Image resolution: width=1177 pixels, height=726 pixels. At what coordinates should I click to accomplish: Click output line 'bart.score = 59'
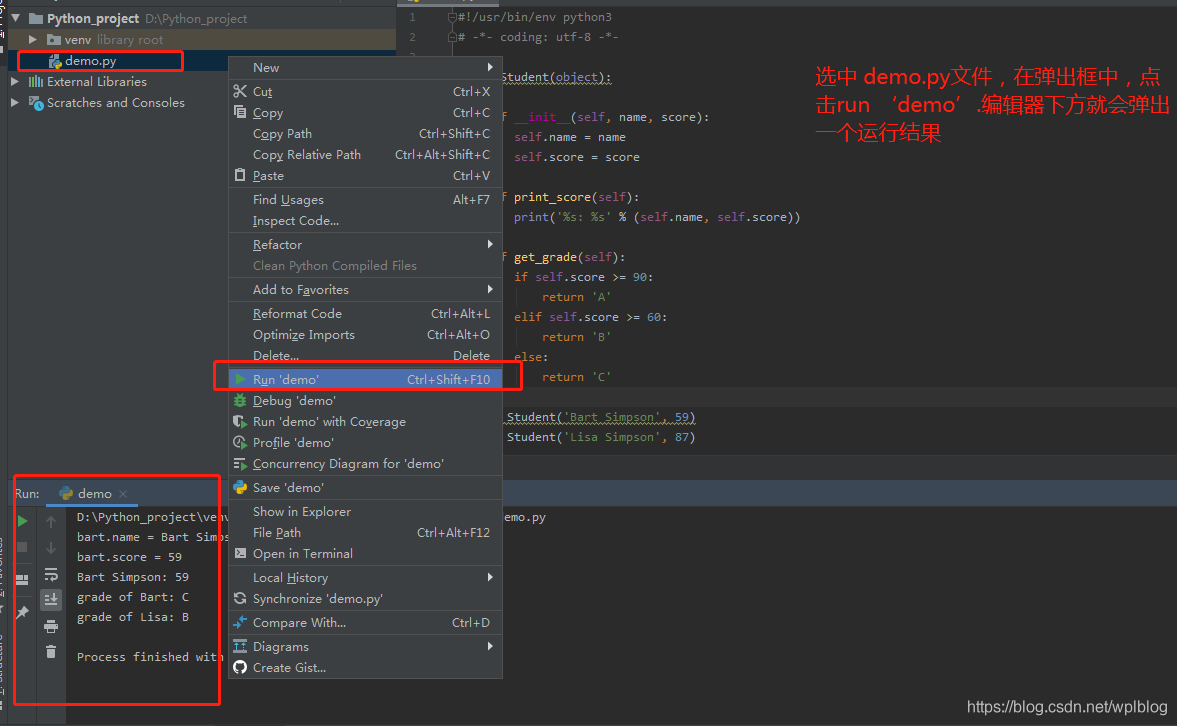tap(129, 557)
